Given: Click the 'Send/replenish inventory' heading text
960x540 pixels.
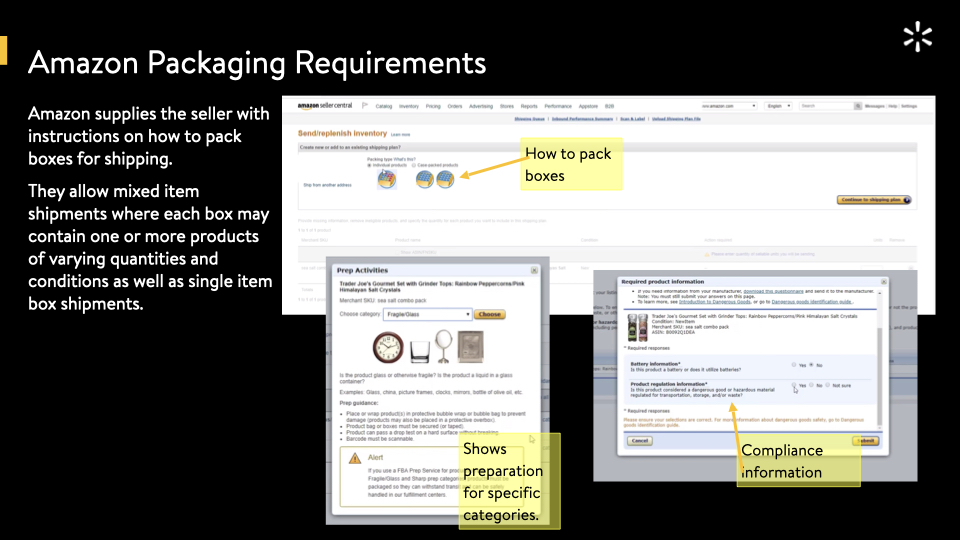Looking at the screenshot, I should point(342,133).
